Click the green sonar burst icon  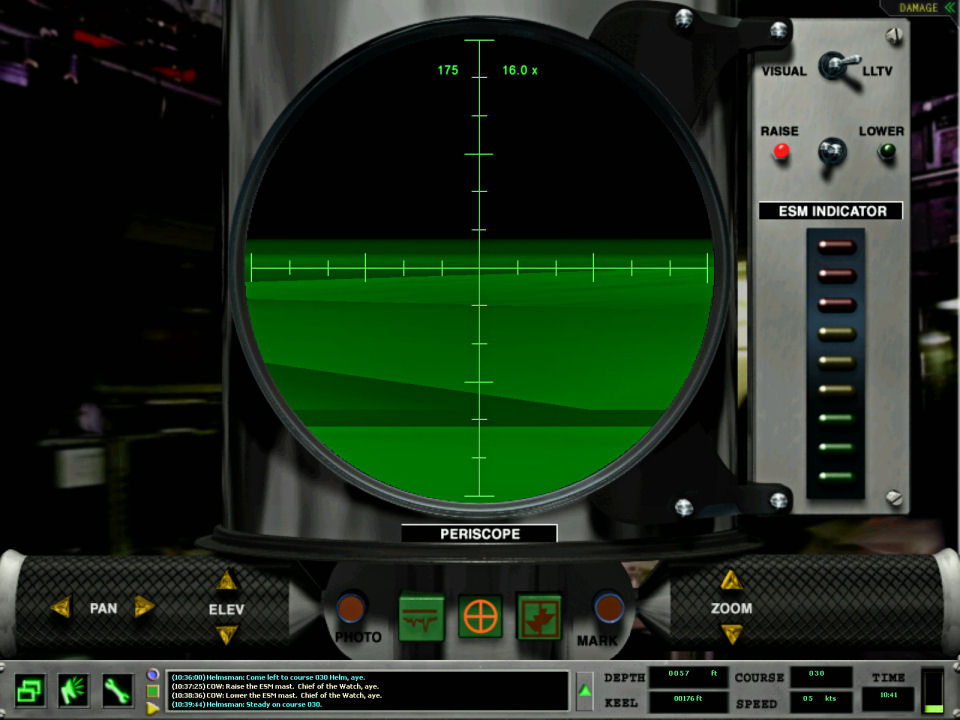pyautogui.click(x=74, y=690)
